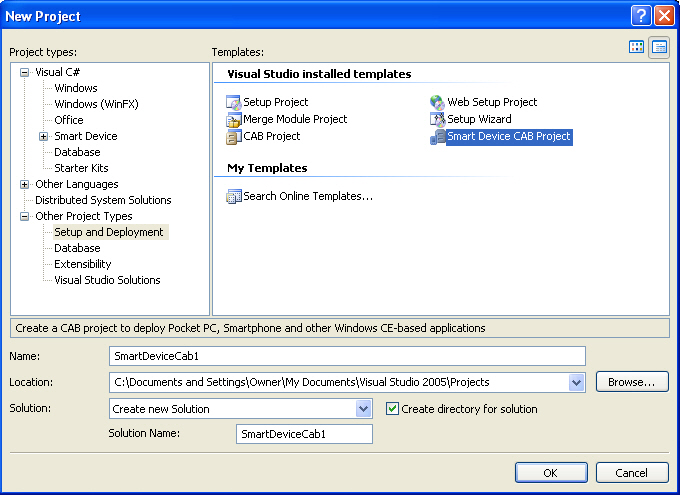
Task: Toggle Create directory for solution checkbox
Action: coord(392,409)
